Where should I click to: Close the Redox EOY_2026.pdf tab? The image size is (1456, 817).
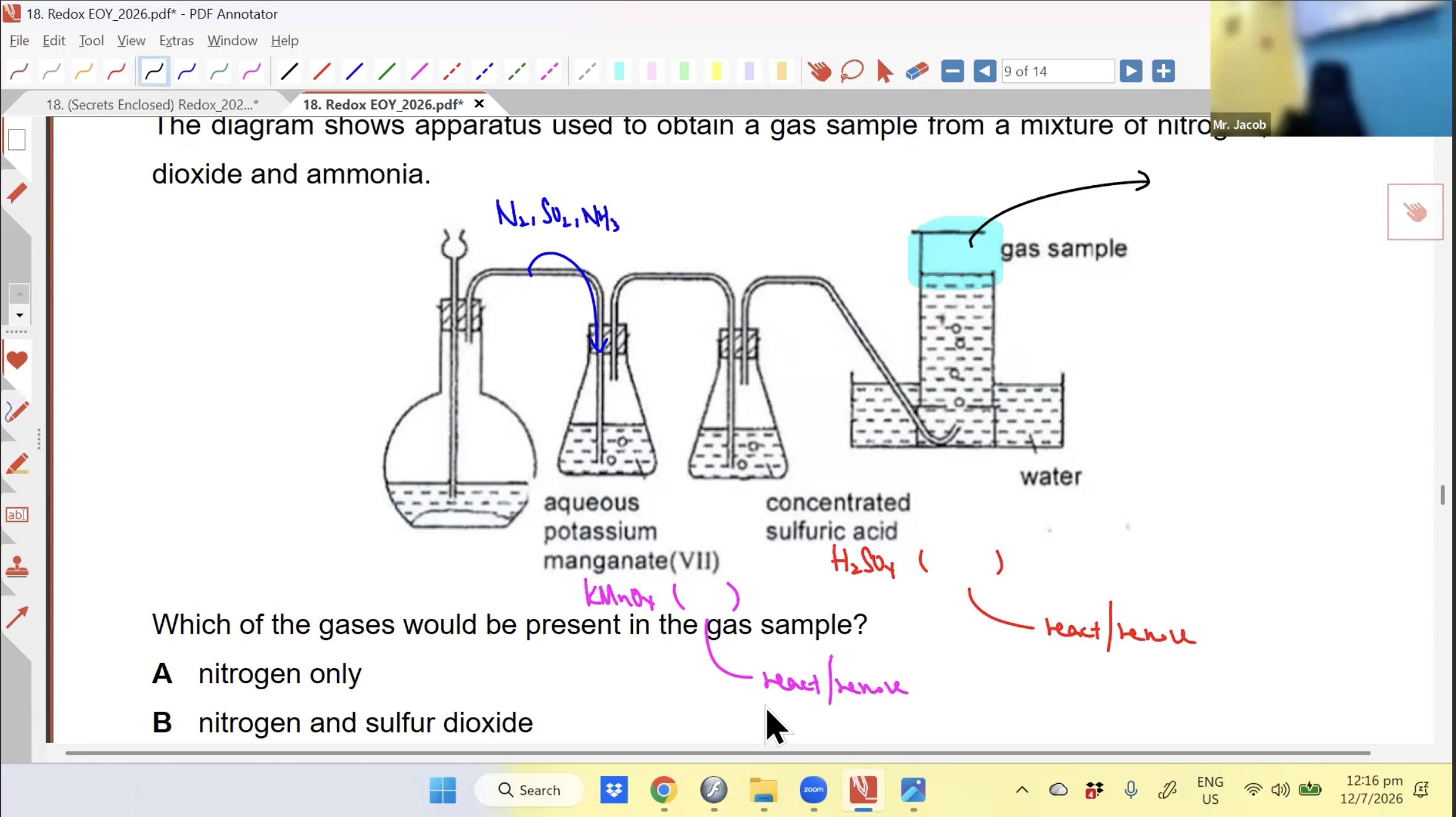(479, 104)
